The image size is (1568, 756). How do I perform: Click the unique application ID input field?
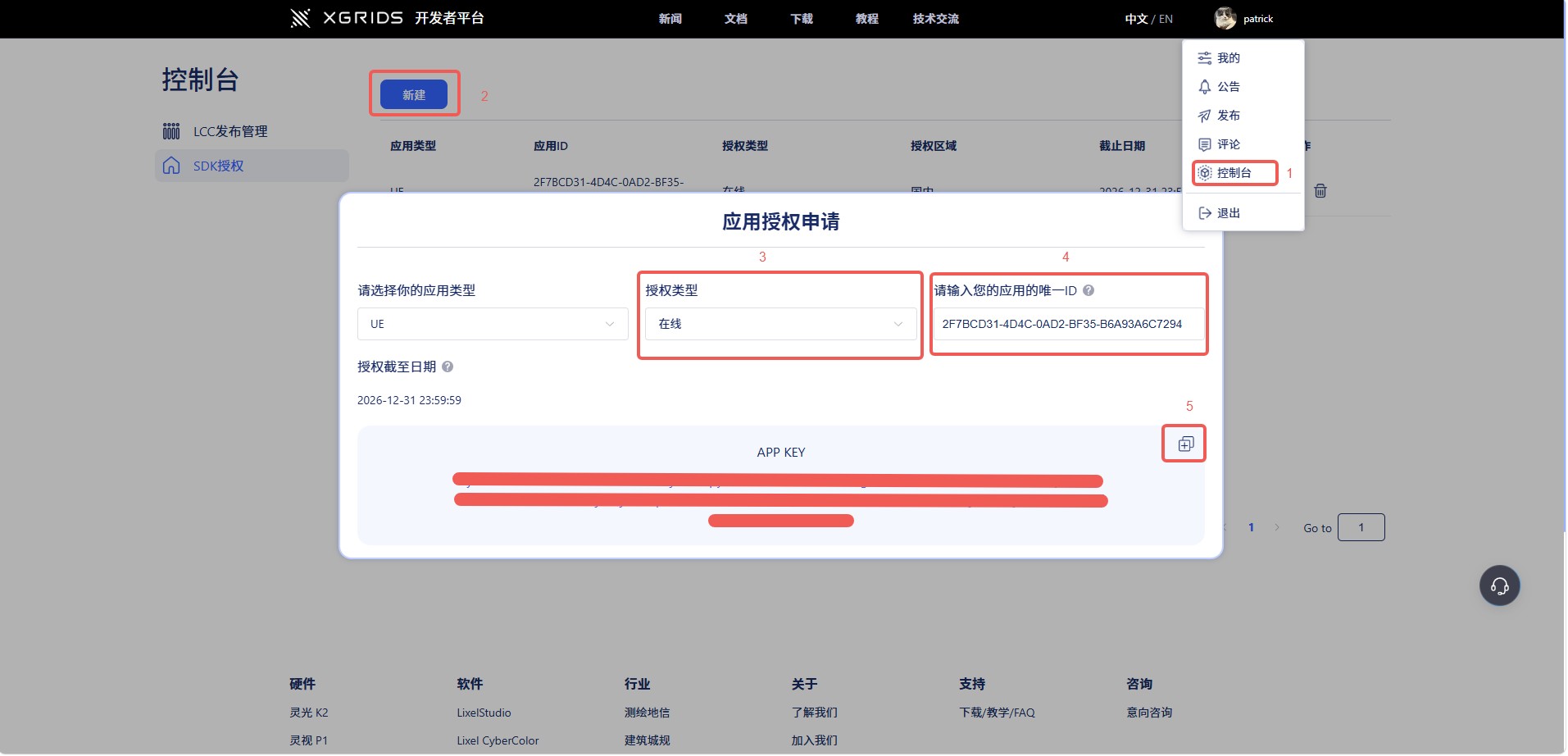[x=1069, y=324]
